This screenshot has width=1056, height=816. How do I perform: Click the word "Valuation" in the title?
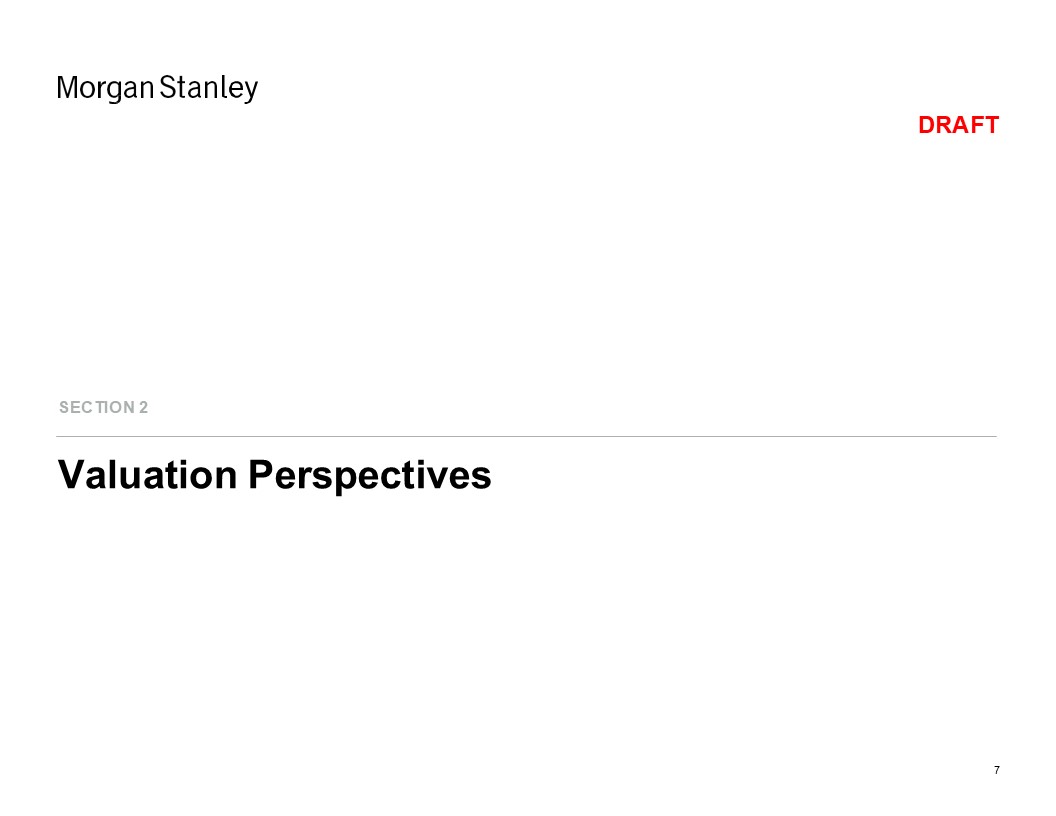tap(148, 475)
